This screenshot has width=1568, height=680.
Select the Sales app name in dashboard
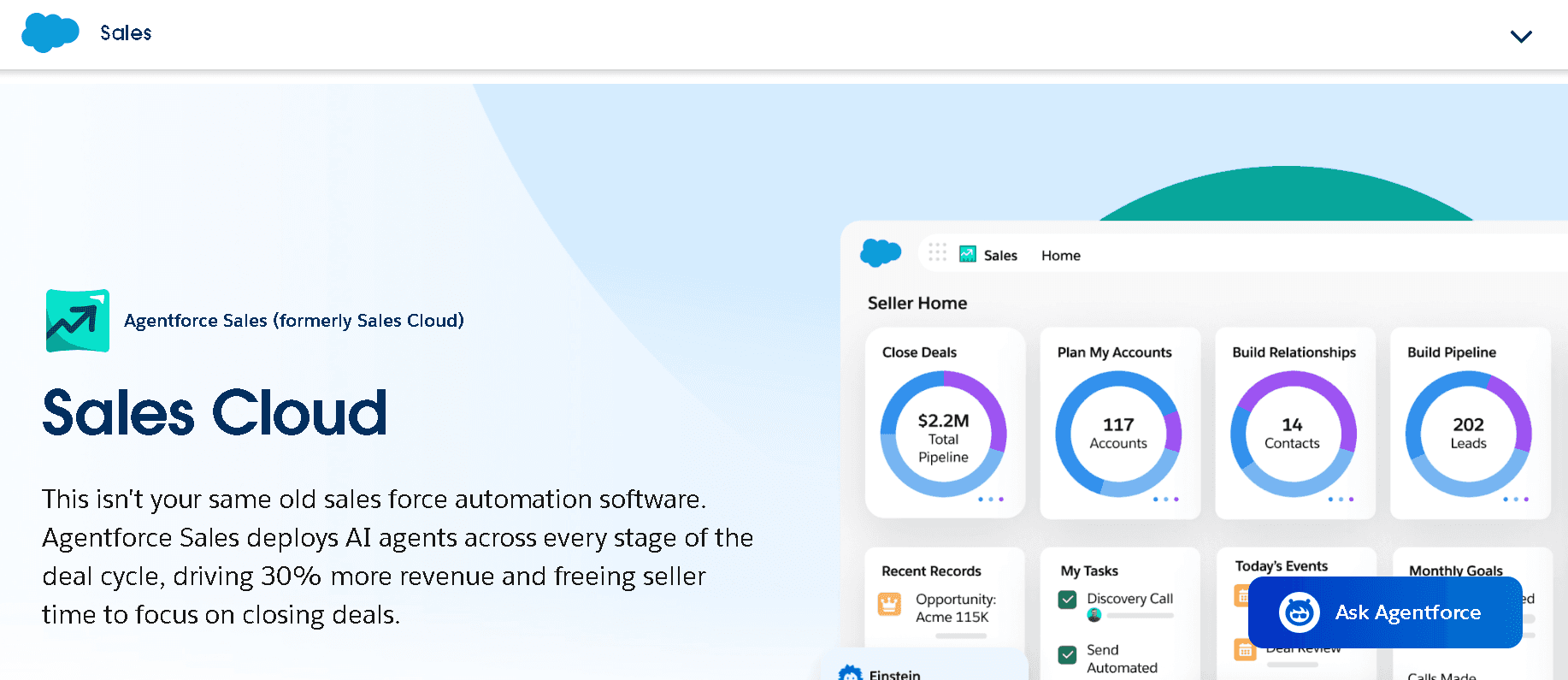(1000, 256)
